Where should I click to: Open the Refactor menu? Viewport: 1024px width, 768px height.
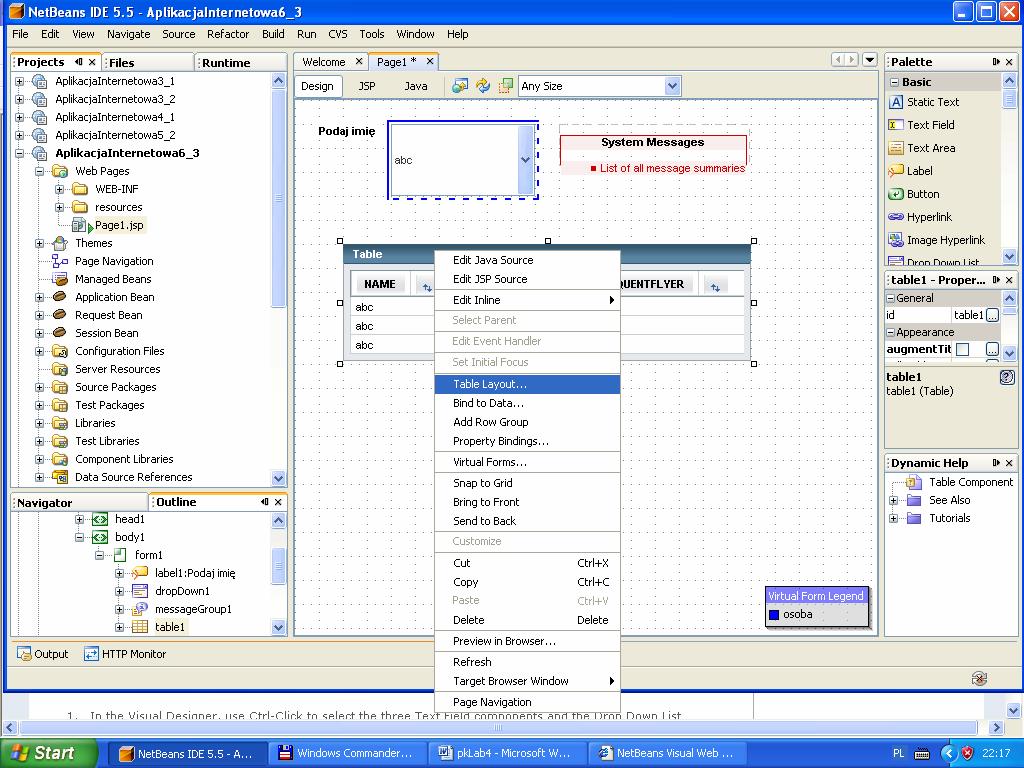[228, 34]
